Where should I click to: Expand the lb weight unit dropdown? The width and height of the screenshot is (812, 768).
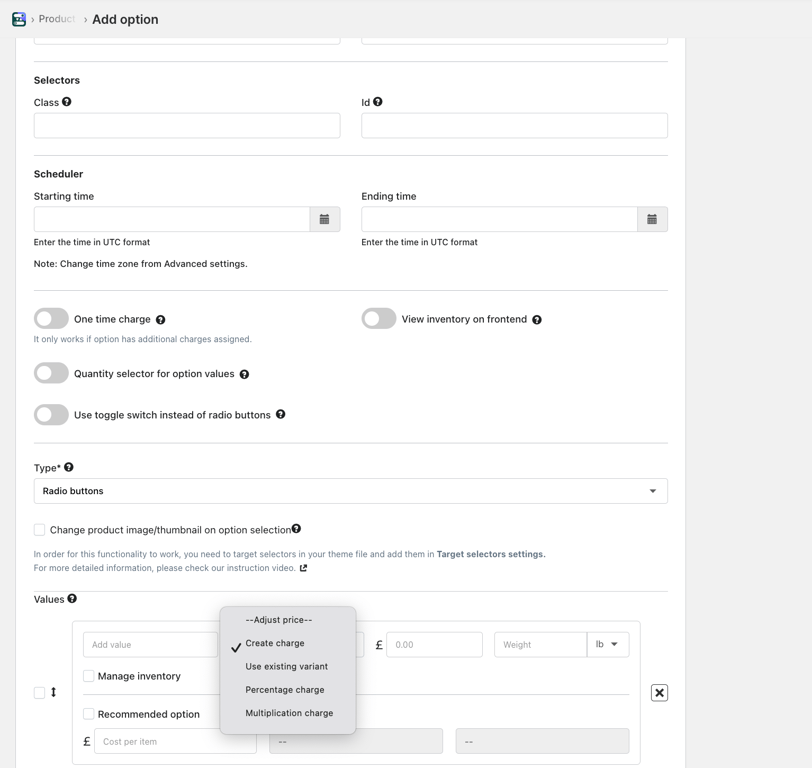coord(607,645)
